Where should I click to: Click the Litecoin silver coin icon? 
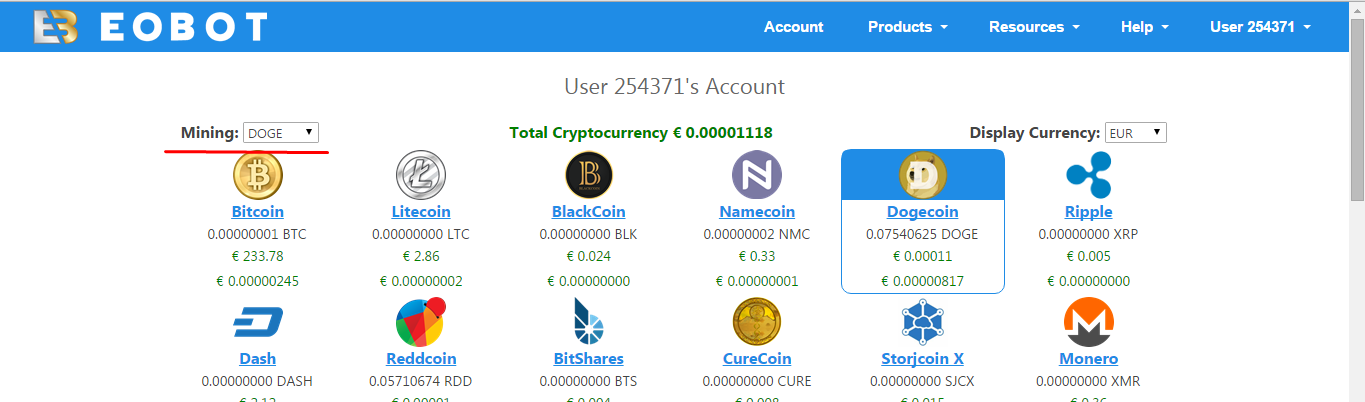421,175
